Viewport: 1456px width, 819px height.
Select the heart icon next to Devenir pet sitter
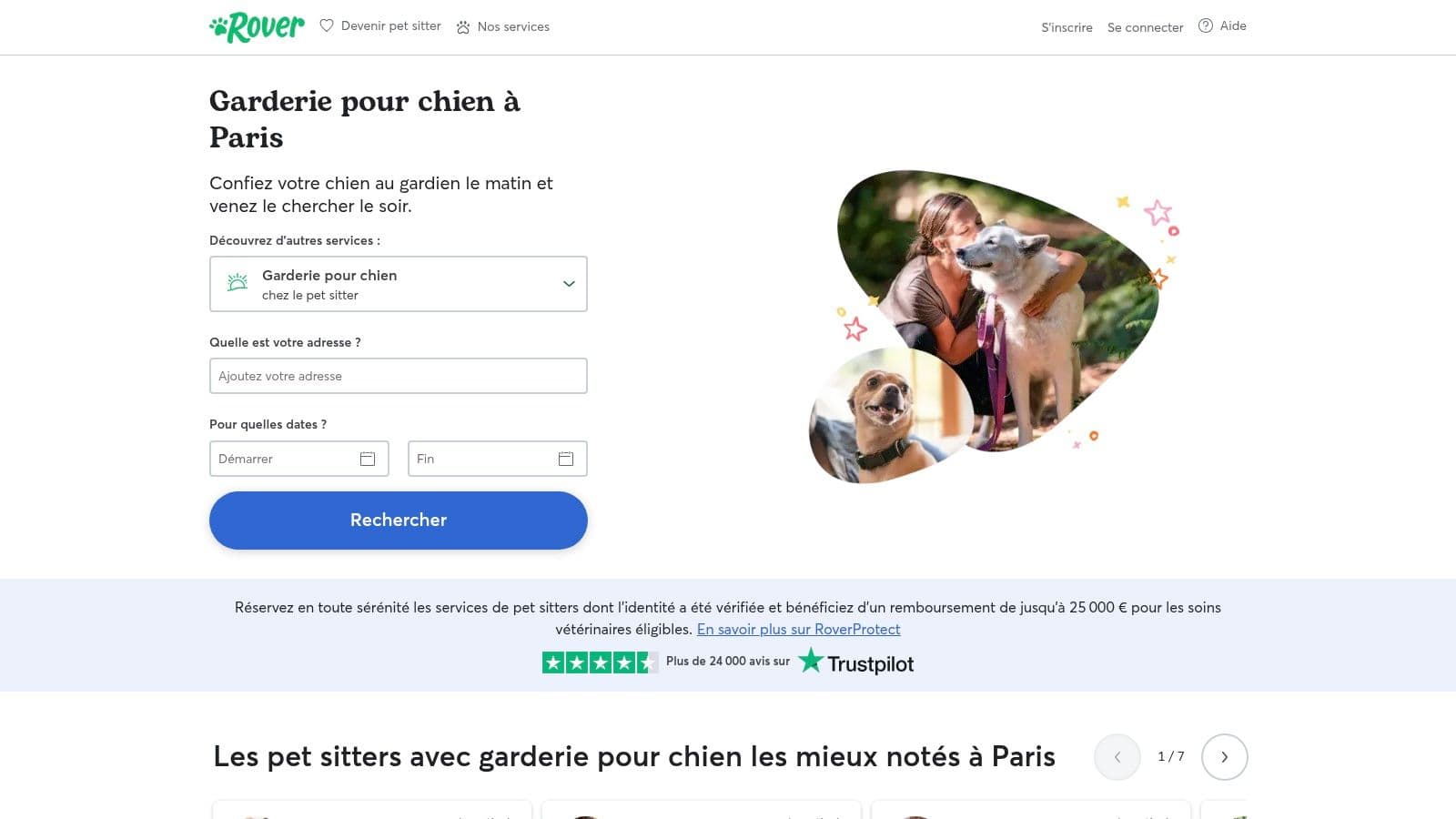(327, 26)
